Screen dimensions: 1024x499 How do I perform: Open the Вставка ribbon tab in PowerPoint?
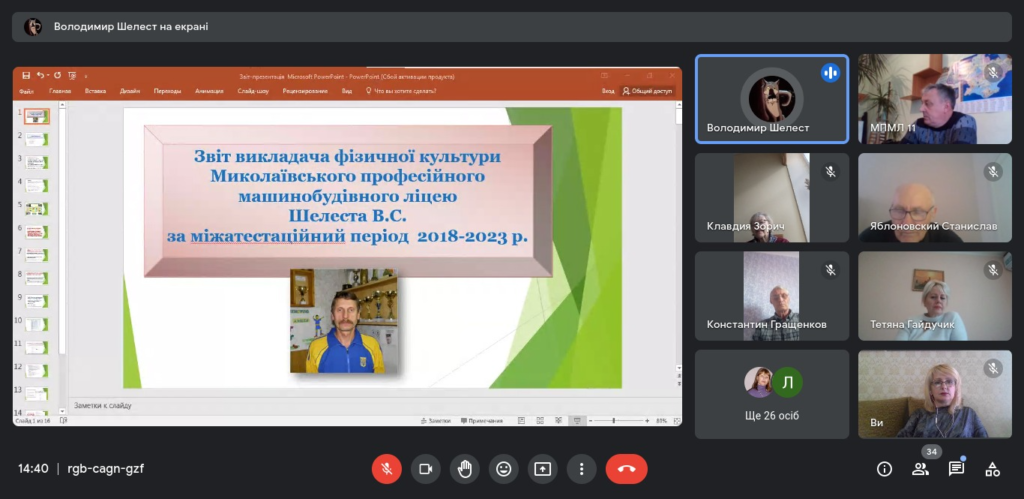click(95, 91)
